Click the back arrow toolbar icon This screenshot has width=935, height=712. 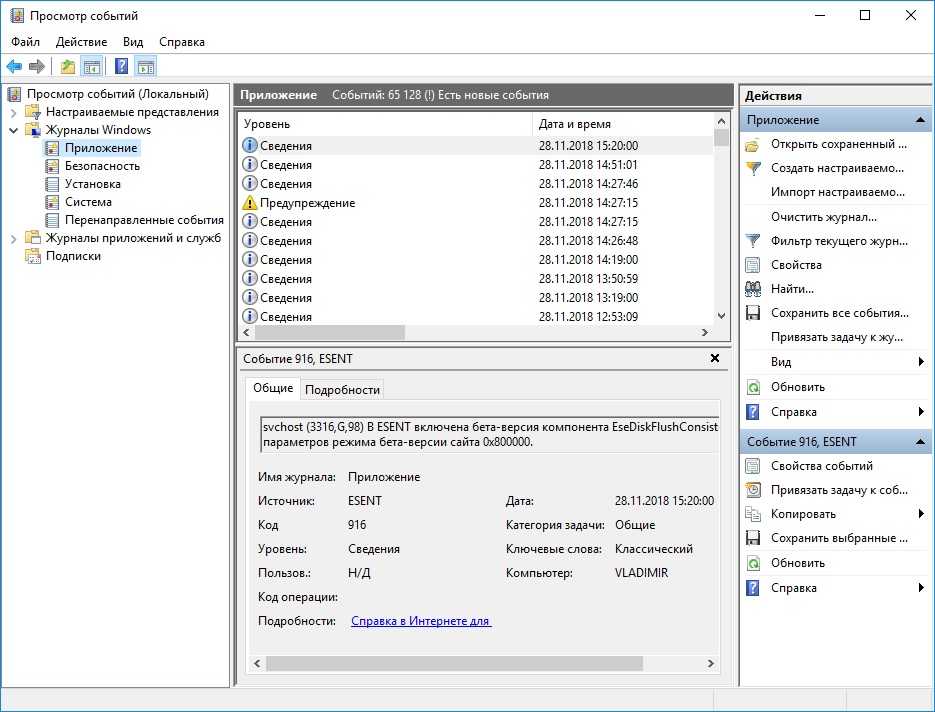tap(14, 67)
